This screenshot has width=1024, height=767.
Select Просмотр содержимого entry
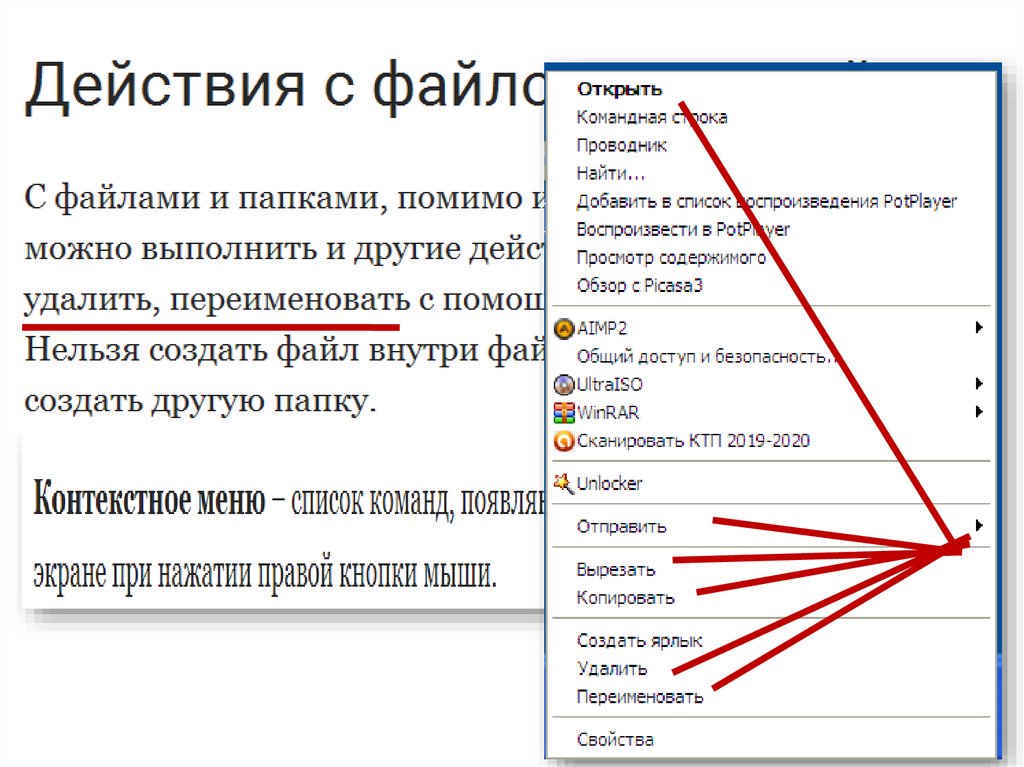pos(671,257)
